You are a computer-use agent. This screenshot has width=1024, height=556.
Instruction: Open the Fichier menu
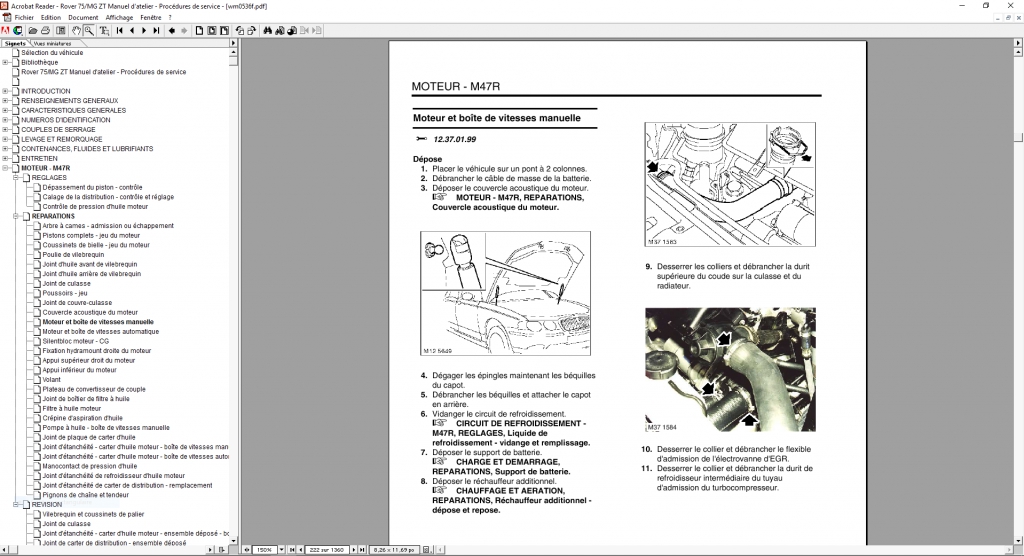(x=24, y=18)
